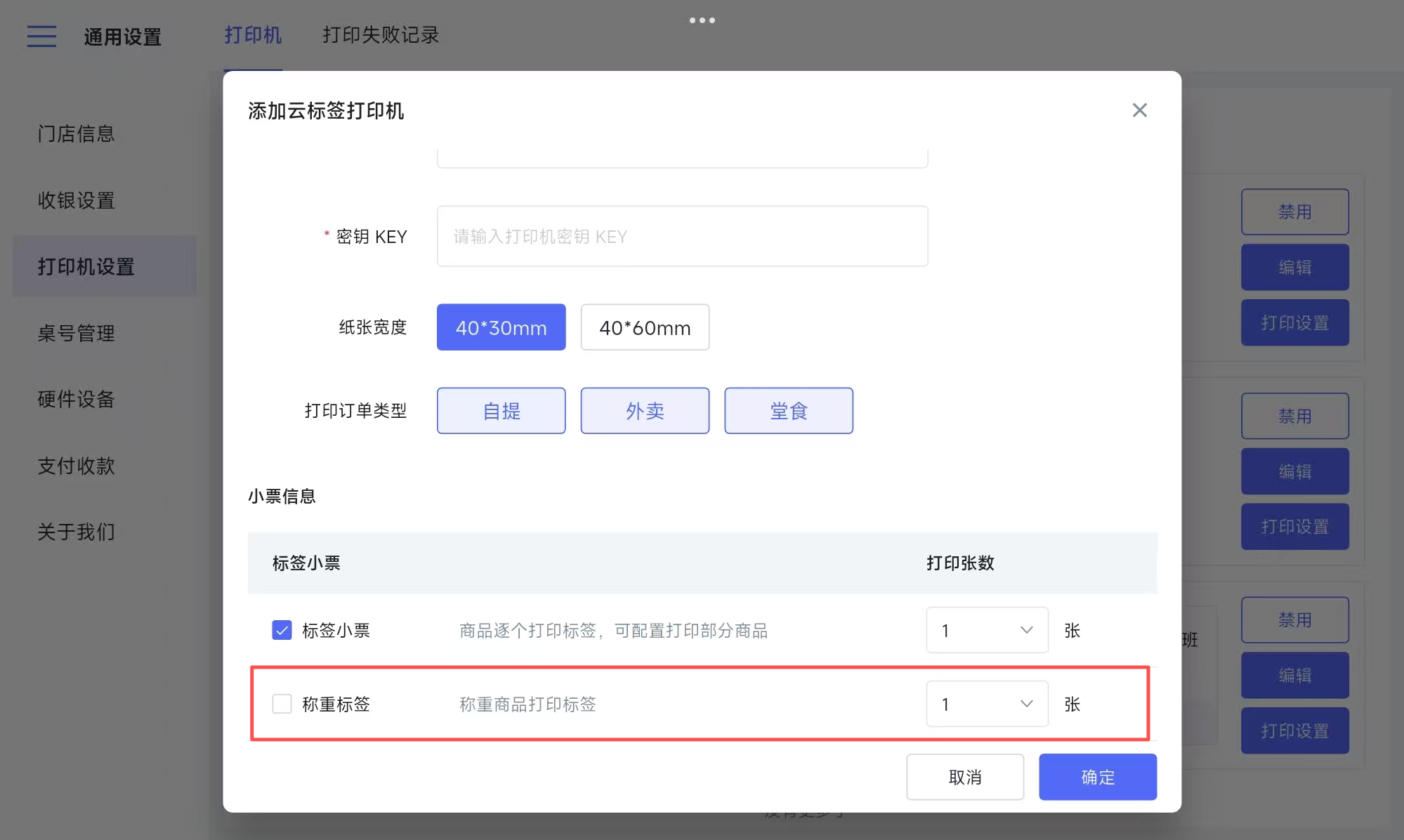Select 40*30mm paper width
The height and width of the screenshot is (840, 1404).
(x=501, y=327)
